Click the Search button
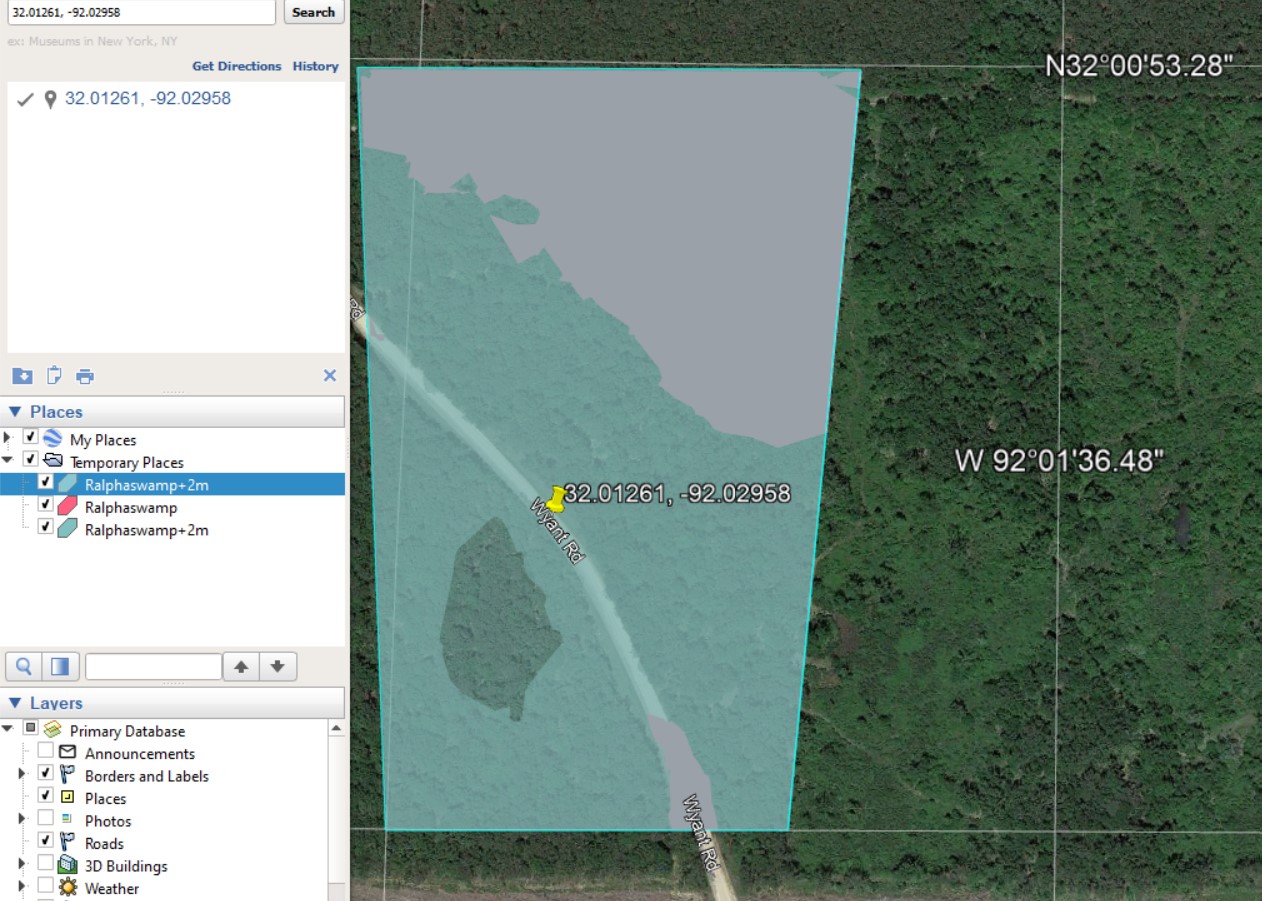This screenshot has height=901, width=1262. pos(314,12)
